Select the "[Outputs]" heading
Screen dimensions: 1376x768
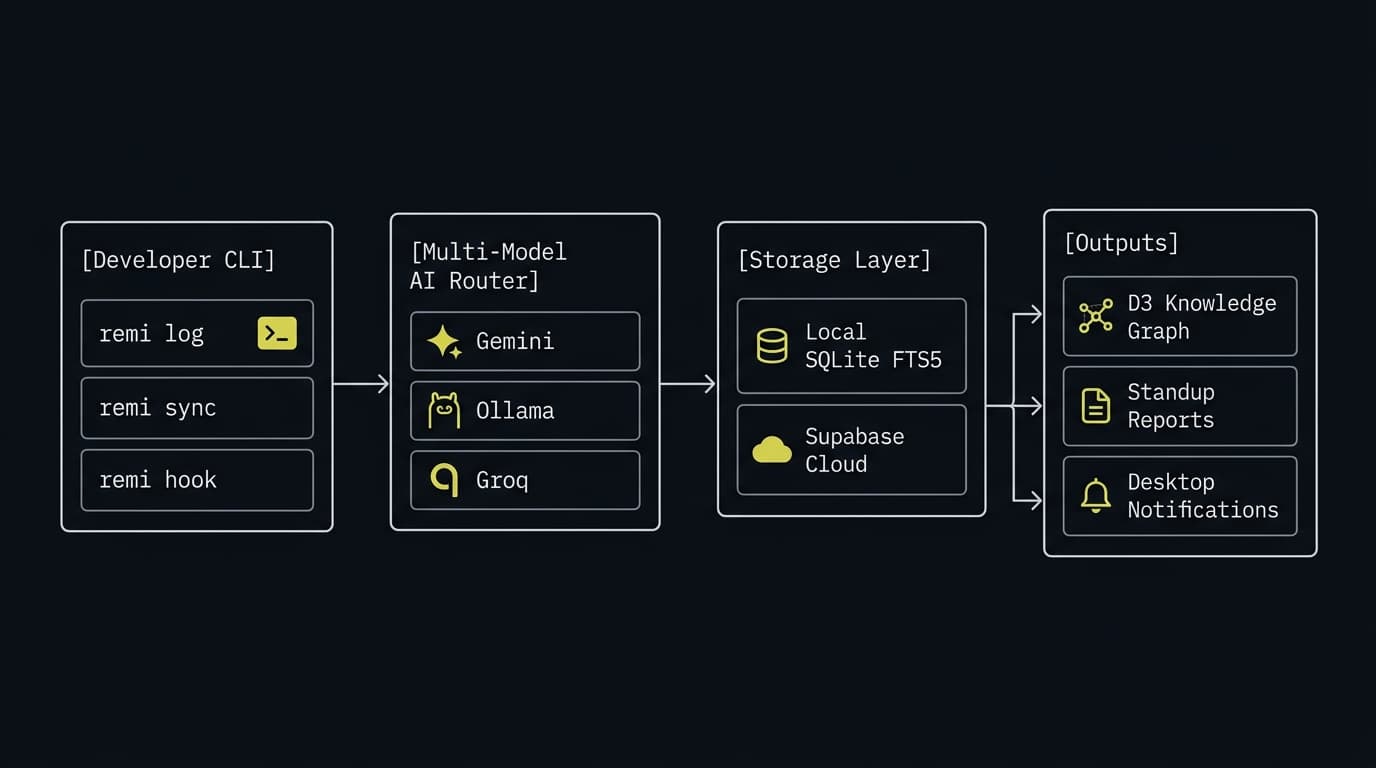1121,243
